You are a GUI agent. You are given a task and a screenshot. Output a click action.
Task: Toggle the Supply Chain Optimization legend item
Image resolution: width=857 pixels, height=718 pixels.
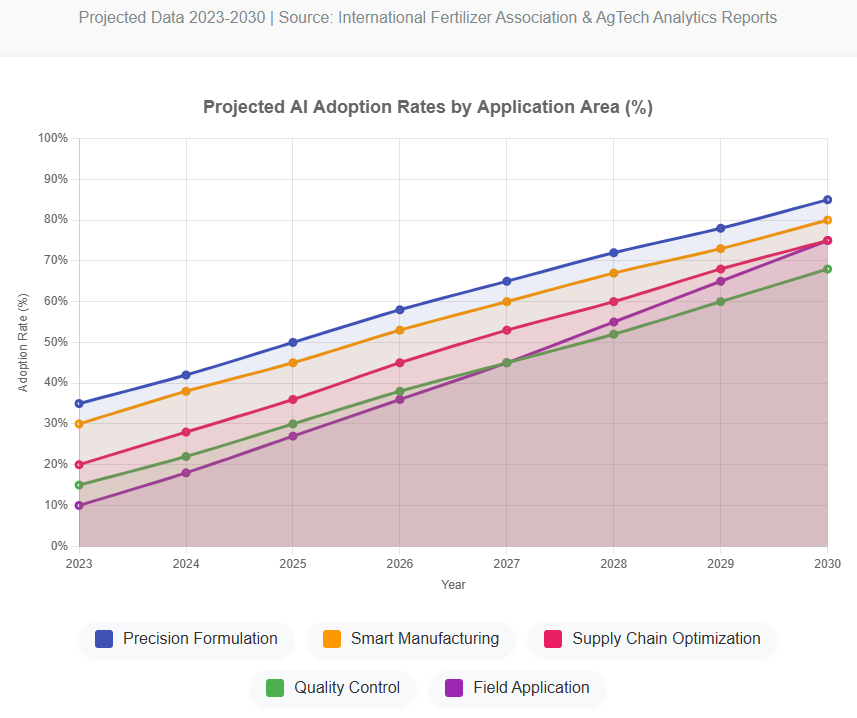tap(652, 639)
